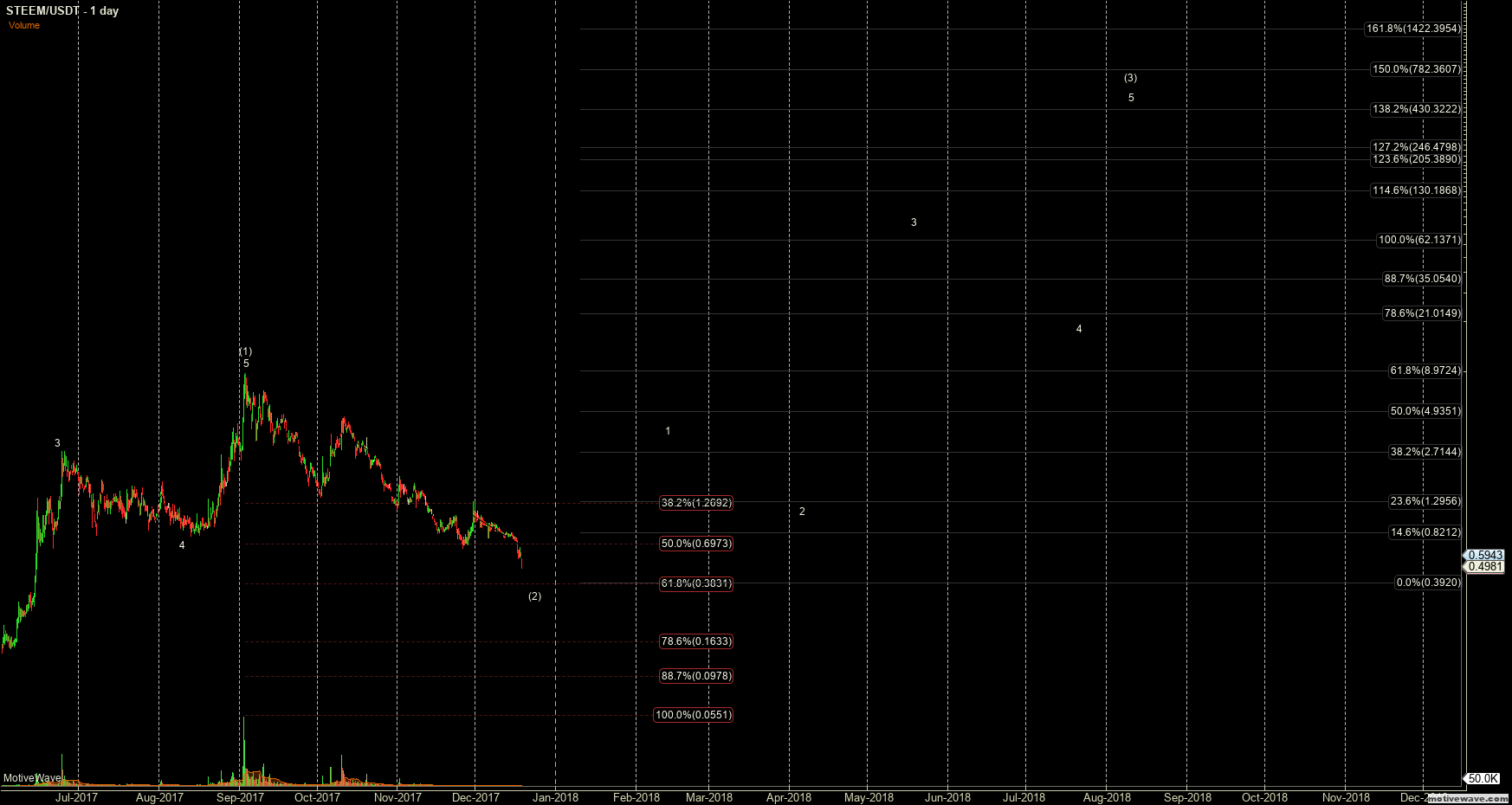
Task: Select the orange Volume study label
Action: pos(24,25)
